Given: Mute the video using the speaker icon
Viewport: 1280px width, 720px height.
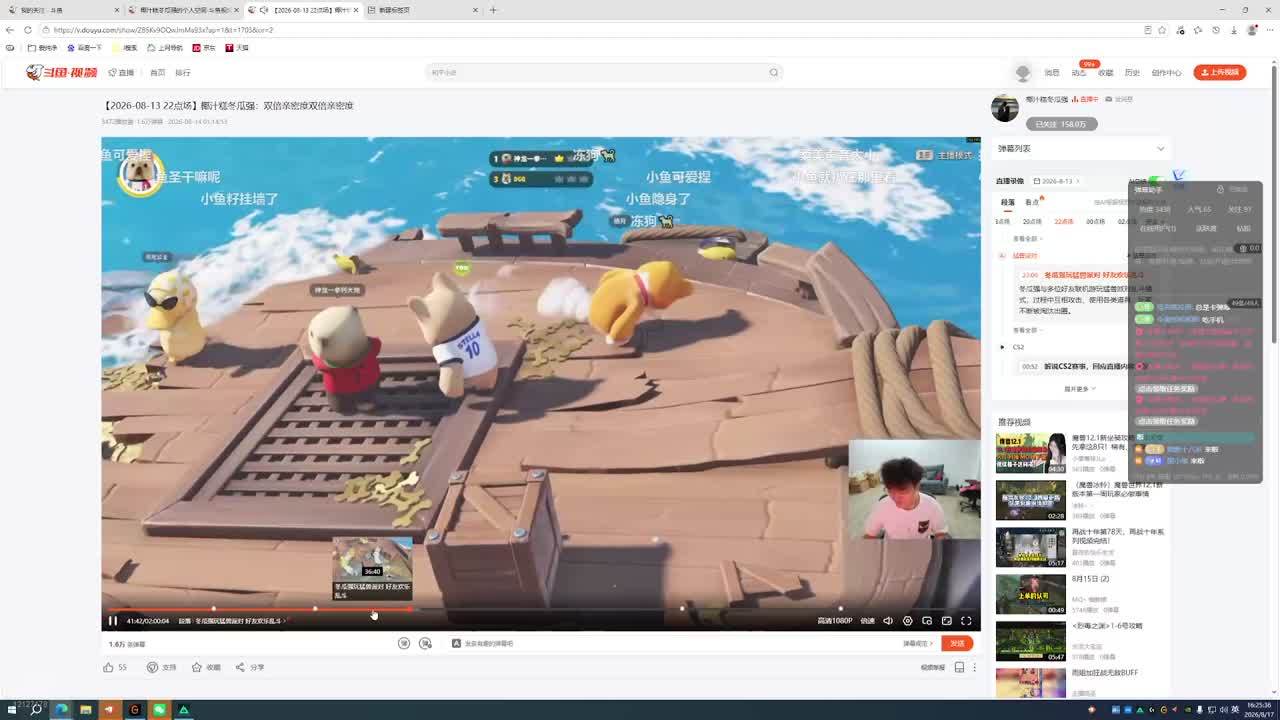Looking at the screenshot, I should point(888,621).
